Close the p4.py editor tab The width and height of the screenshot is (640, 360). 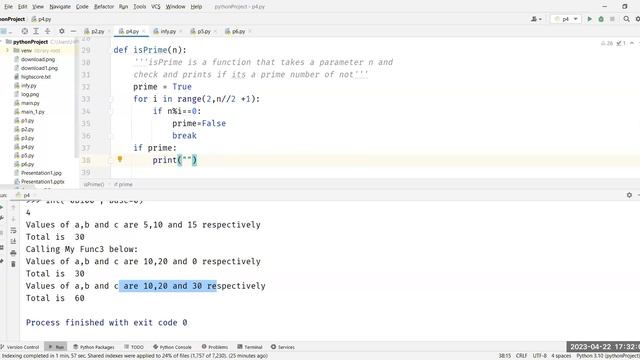[144, 31]
